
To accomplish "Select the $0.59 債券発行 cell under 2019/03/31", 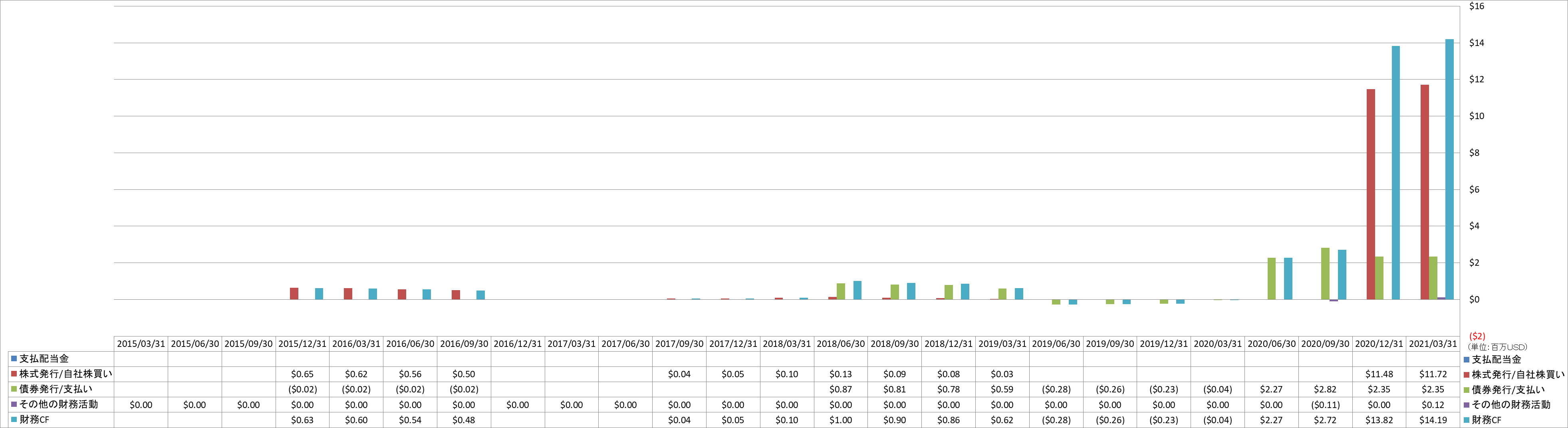I will coord(1002,390).
